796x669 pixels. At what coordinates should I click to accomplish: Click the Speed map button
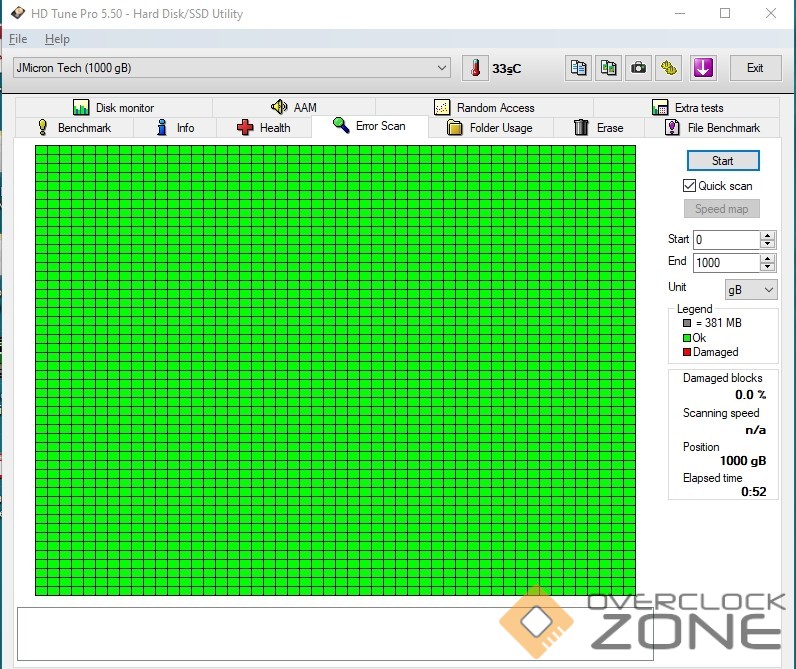721,209
